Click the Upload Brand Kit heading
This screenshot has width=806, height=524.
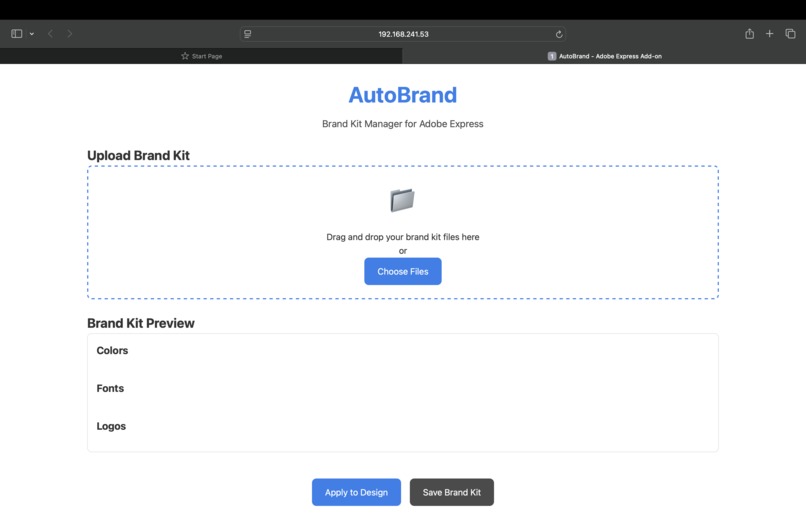[x=138, y=155]
